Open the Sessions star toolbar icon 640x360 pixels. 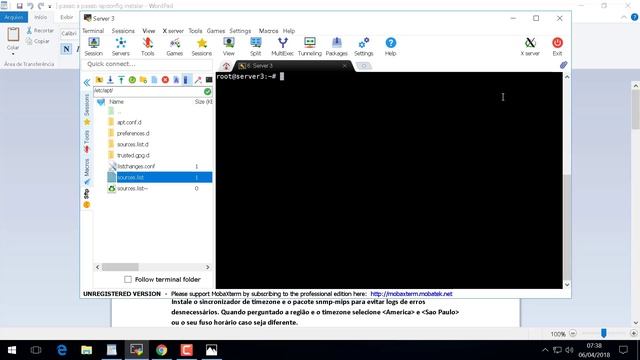click(x=202, y=47)
